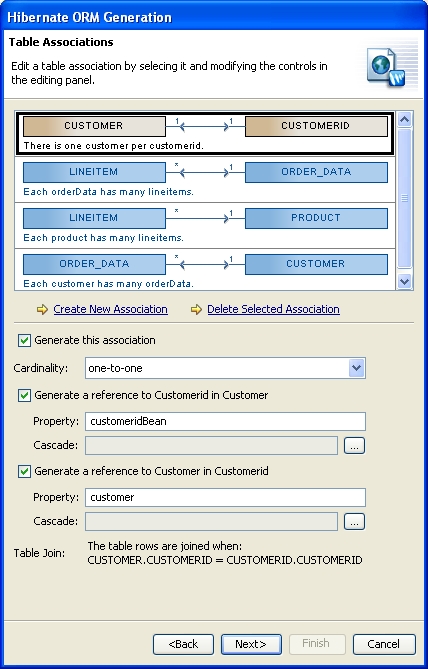This screenshot has width=428, height=669.
Task: Select the LINEITEM to ORDER_DATA relationship arrow
Action: pyautogui.click(x=205, y=172)
